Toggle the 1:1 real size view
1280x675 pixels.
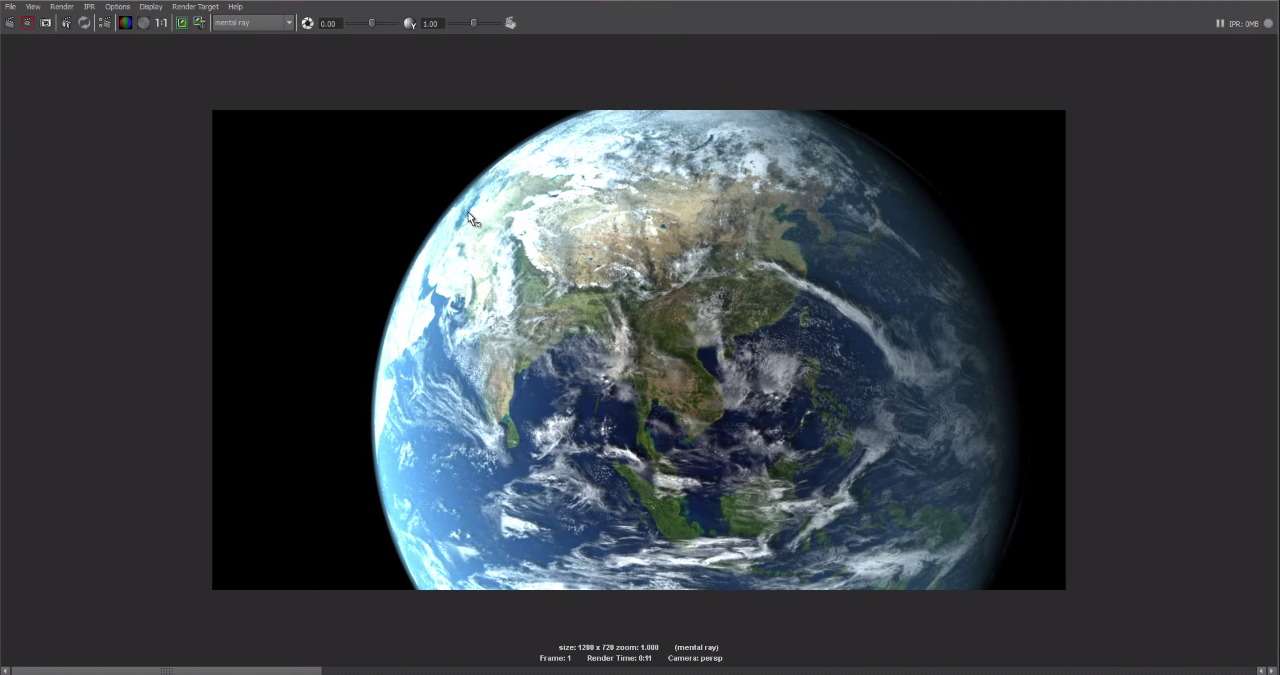tap(161, 23)
